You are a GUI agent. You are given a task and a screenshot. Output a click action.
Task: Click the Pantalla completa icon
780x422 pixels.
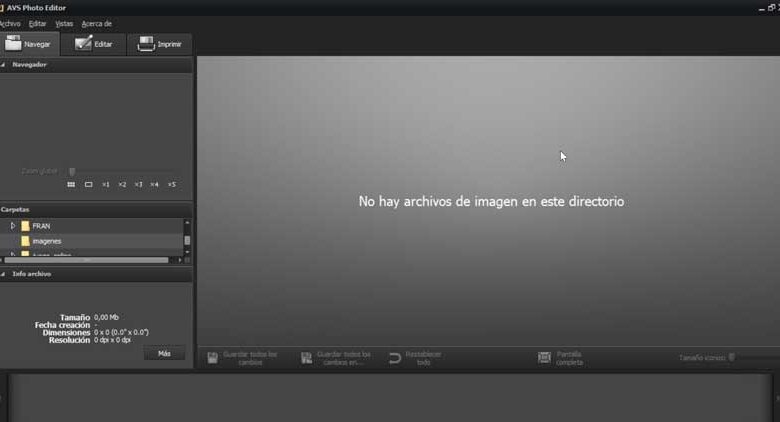[544, 358]
